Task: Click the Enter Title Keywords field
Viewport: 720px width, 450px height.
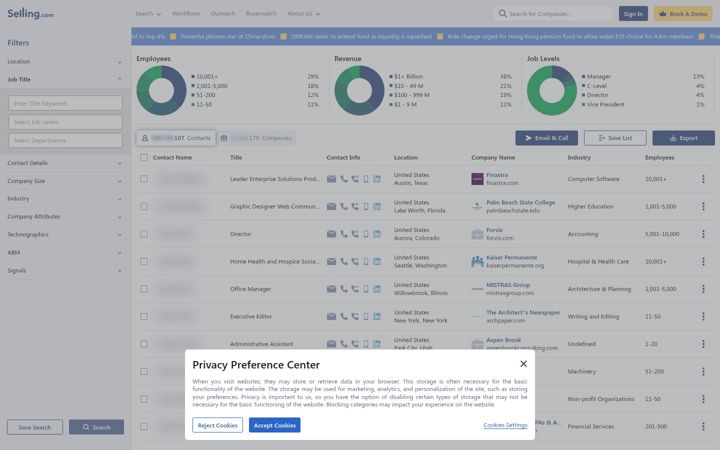Action: tap(65, 103)
